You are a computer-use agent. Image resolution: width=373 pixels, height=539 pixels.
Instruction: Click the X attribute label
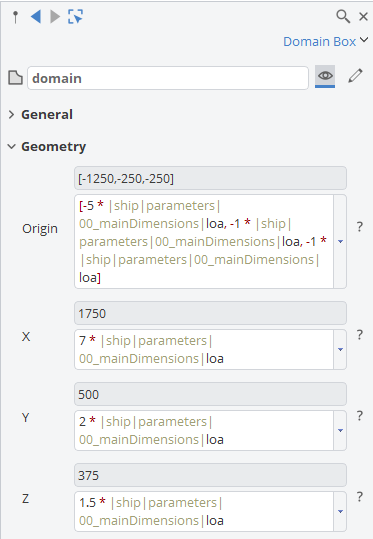tap(26, 337)
